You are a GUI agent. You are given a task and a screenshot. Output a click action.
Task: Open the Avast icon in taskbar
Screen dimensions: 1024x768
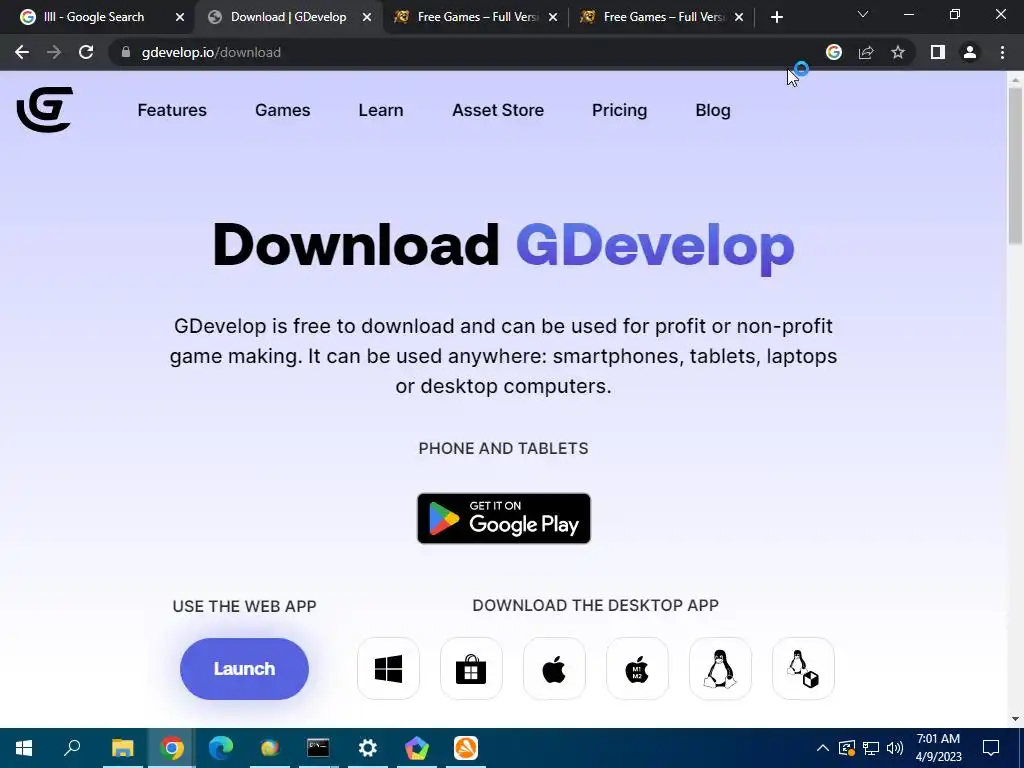click(466, 748)
